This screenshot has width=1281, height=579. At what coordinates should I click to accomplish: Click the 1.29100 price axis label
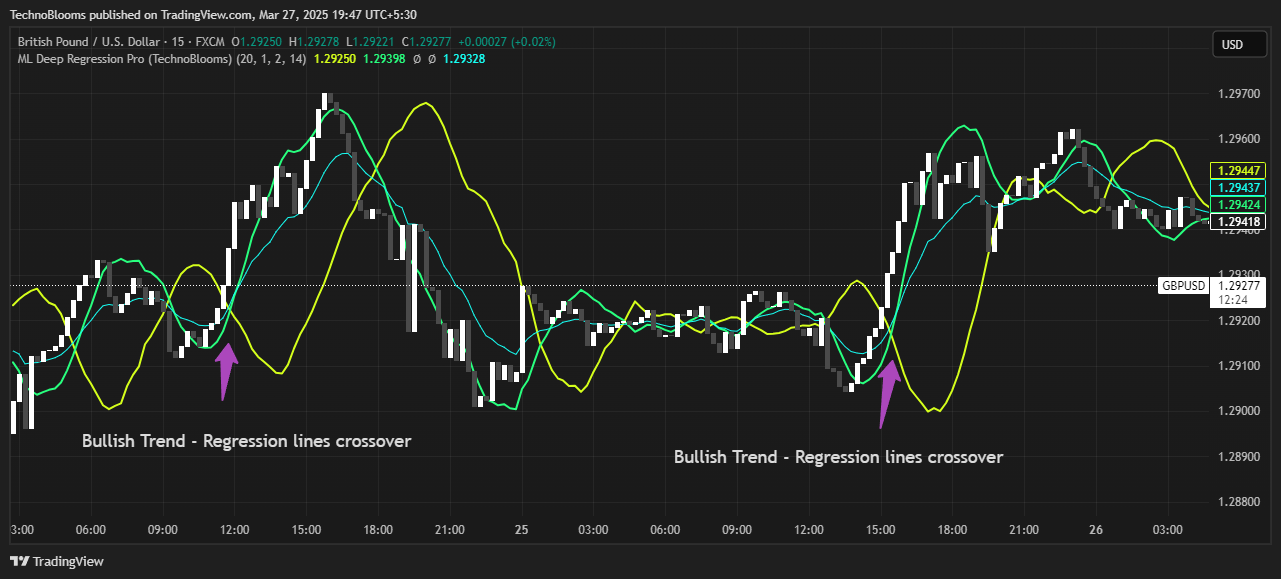pos(1239,366)
